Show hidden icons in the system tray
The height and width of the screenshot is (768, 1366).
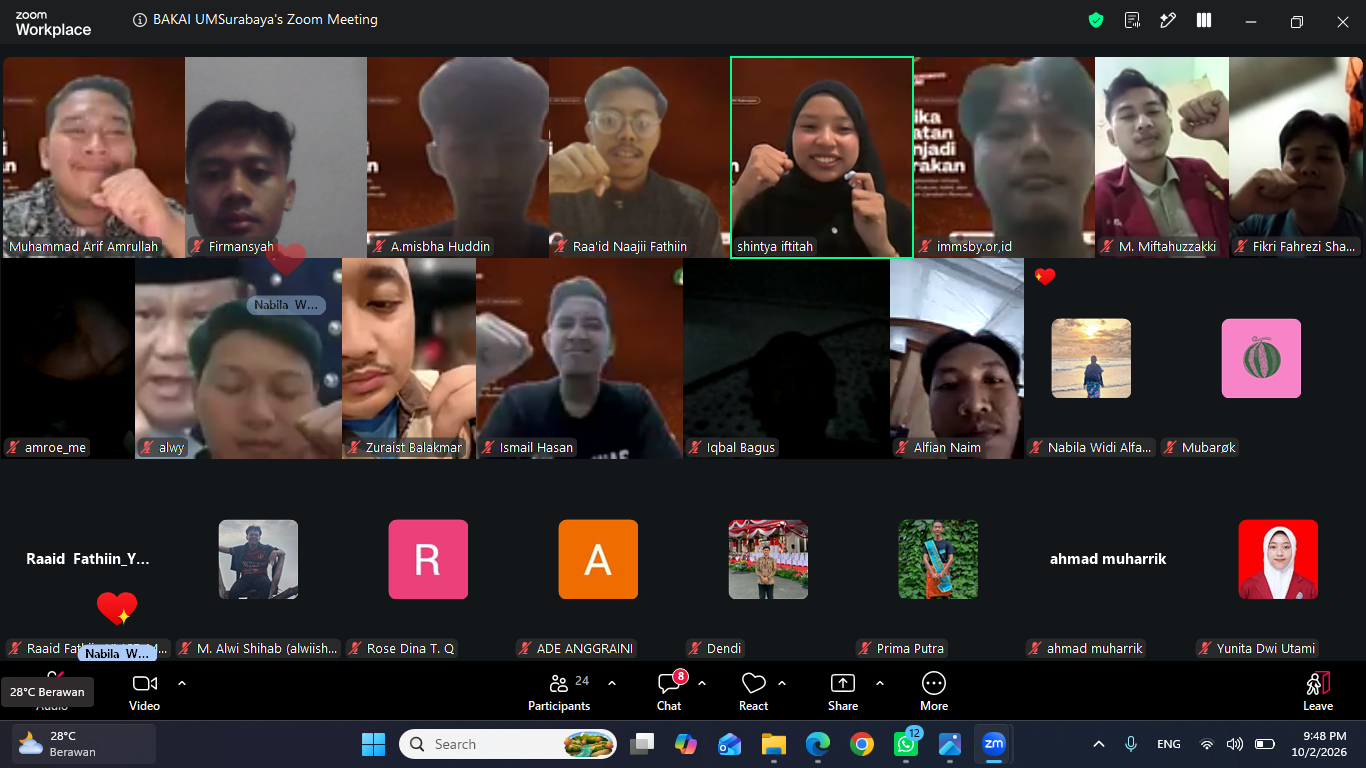click(1099, 744)
